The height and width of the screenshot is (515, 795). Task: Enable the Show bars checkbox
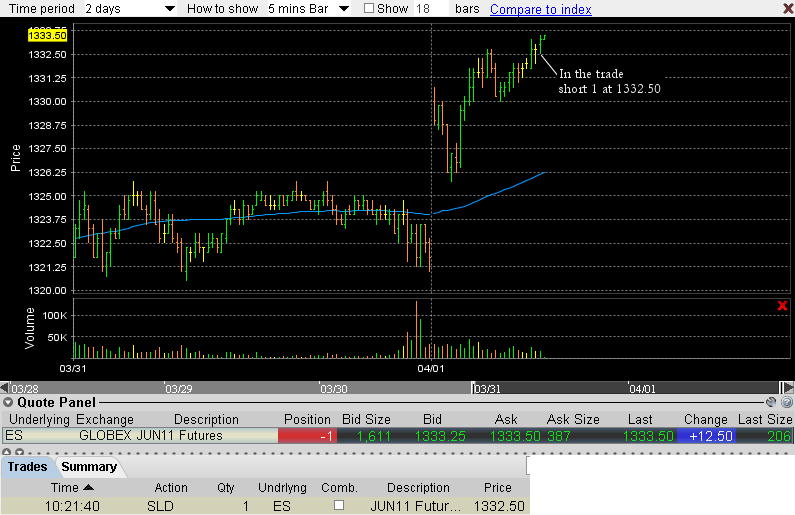[369, 8]
